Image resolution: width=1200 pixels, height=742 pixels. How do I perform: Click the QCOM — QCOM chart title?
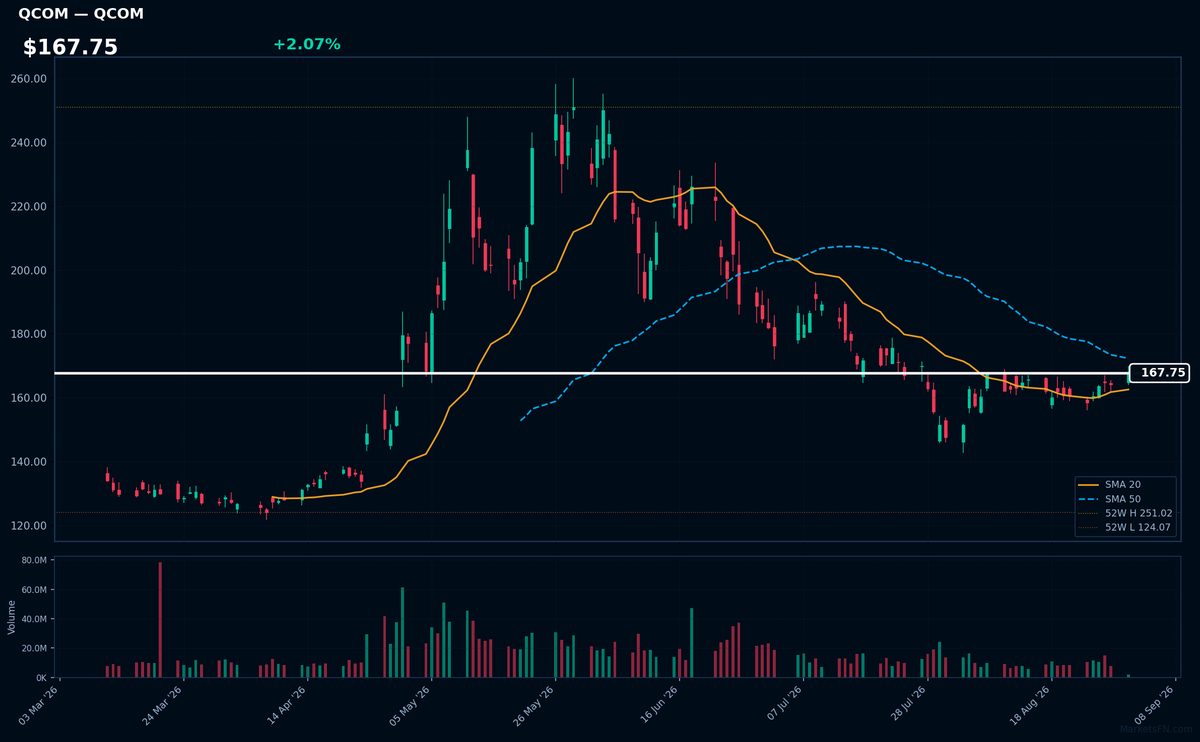[81, 14]
